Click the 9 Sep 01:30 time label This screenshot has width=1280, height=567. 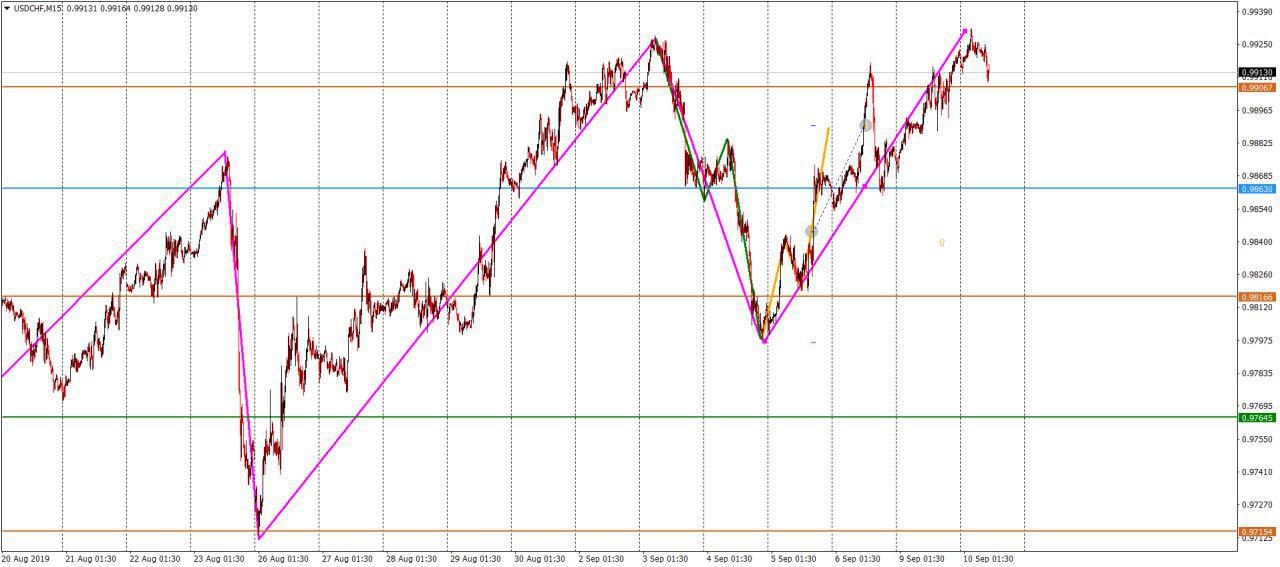point(921,558)
